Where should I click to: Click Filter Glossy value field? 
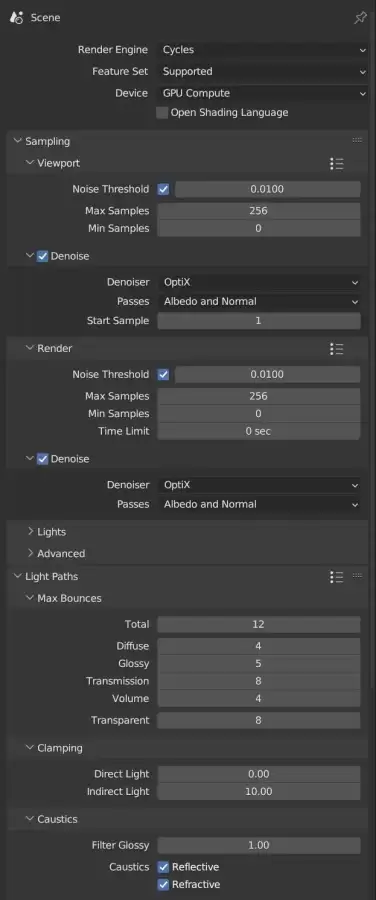point(259,845)
